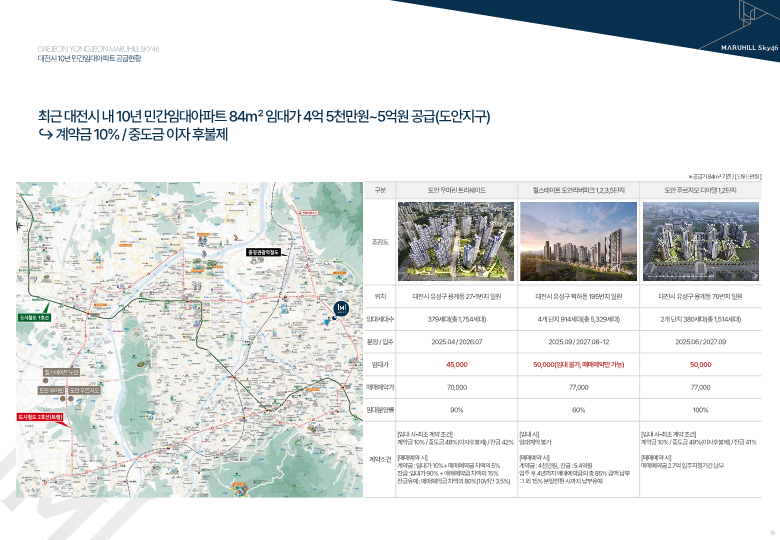The width and height of the screenshot is (780, 540).
Task: Click location cell '대전시 유성구 용계동 27-1번지 일원'
Action: tap(457, 296)
